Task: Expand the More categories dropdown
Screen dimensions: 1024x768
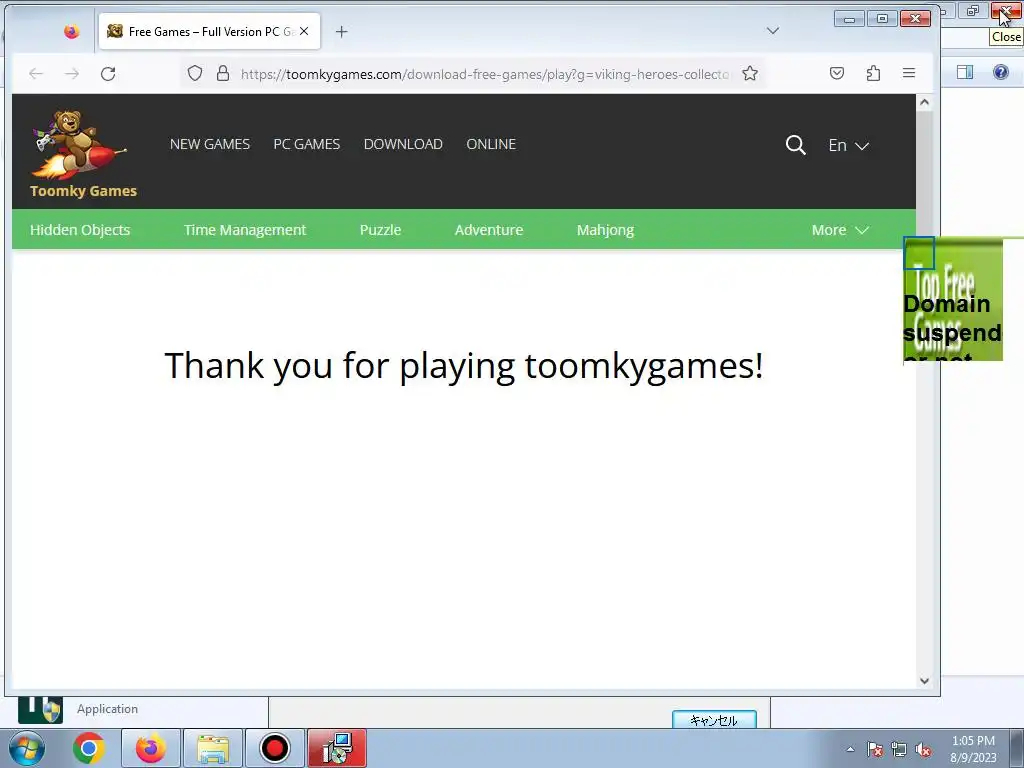Action: click(x=840, y=230)
